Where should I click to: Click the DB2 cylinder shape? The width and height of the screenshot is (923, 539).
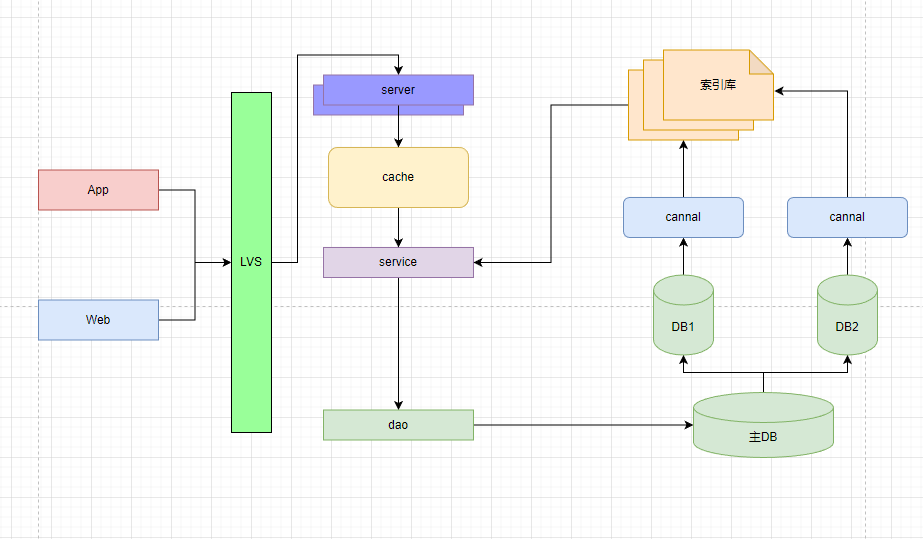tap(847, 318)
